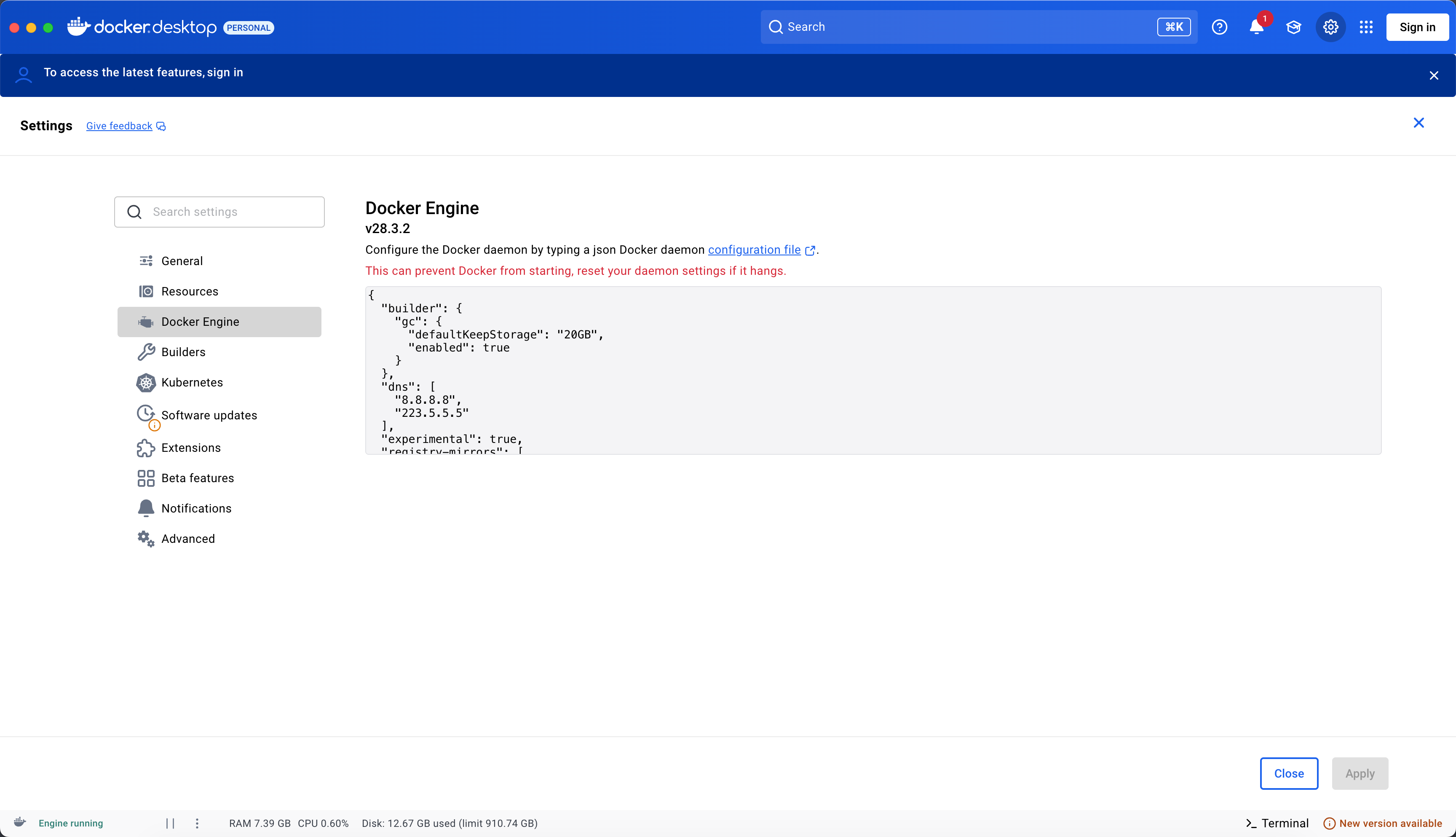Click the Give feedback link

click(119, 126)
